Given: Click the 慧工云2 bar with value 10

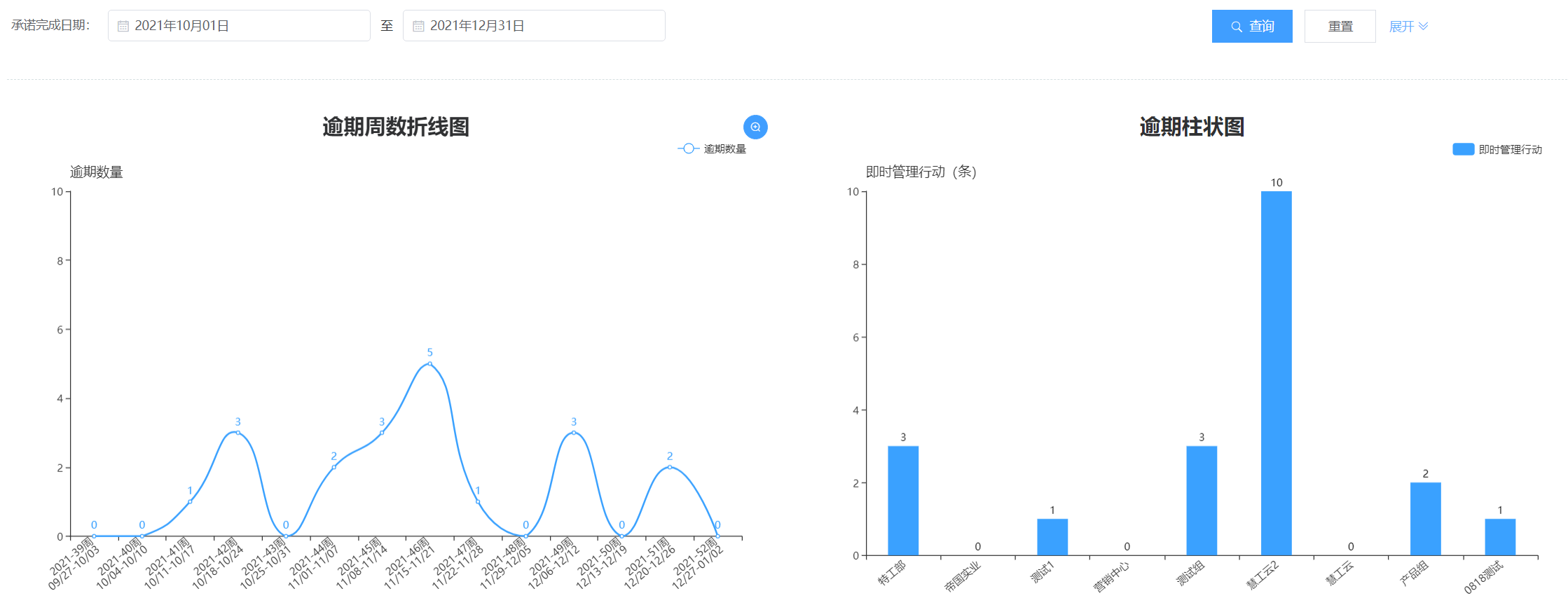Looking at the screenshot, I should [1276, 373].
